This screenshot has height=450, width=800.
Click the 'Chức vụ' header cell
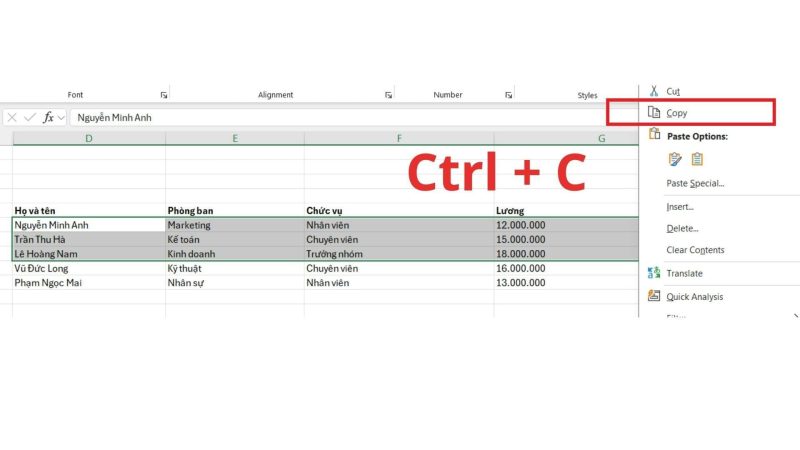pyautogui.click(x=399, y=211)
